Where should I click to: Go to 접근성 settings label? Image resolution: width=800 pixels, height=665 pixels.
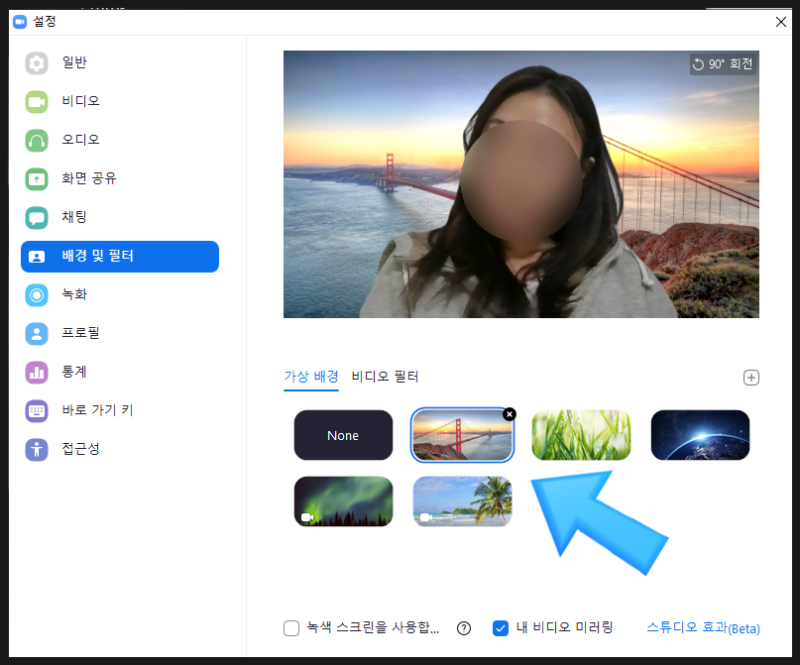(81, 449)
